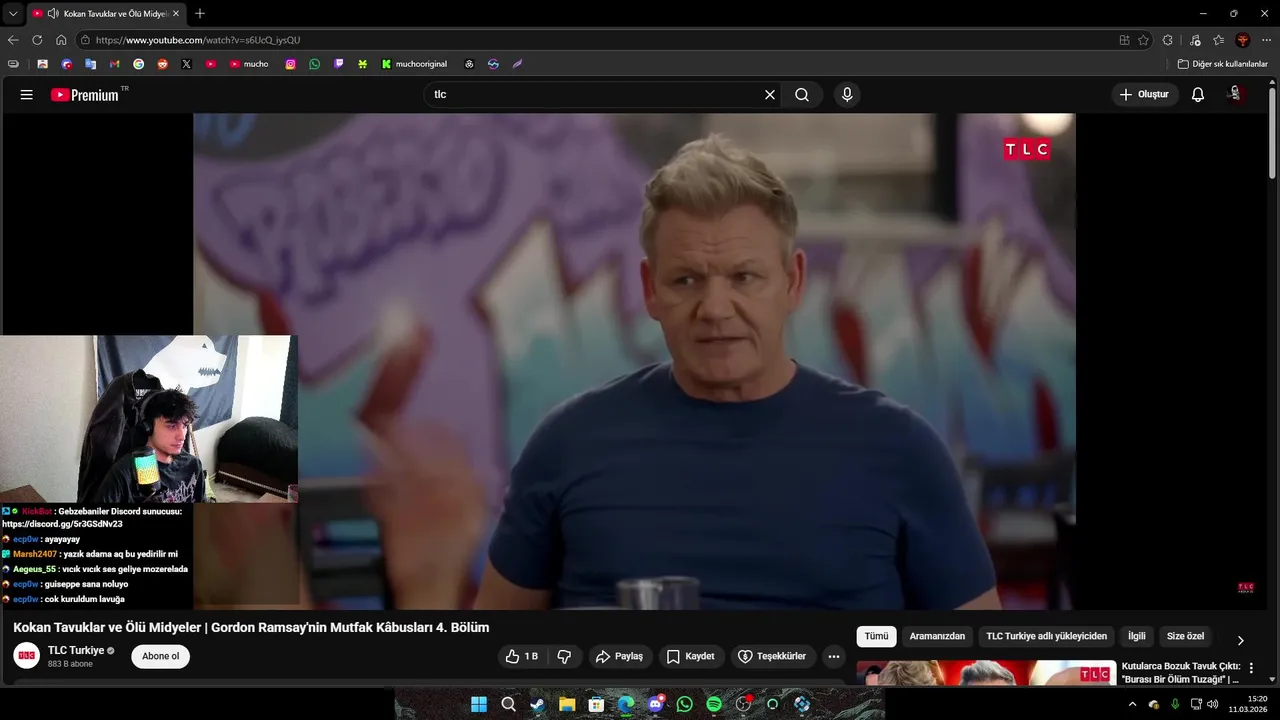Show more chips with right arrow

coord(1241,640)
